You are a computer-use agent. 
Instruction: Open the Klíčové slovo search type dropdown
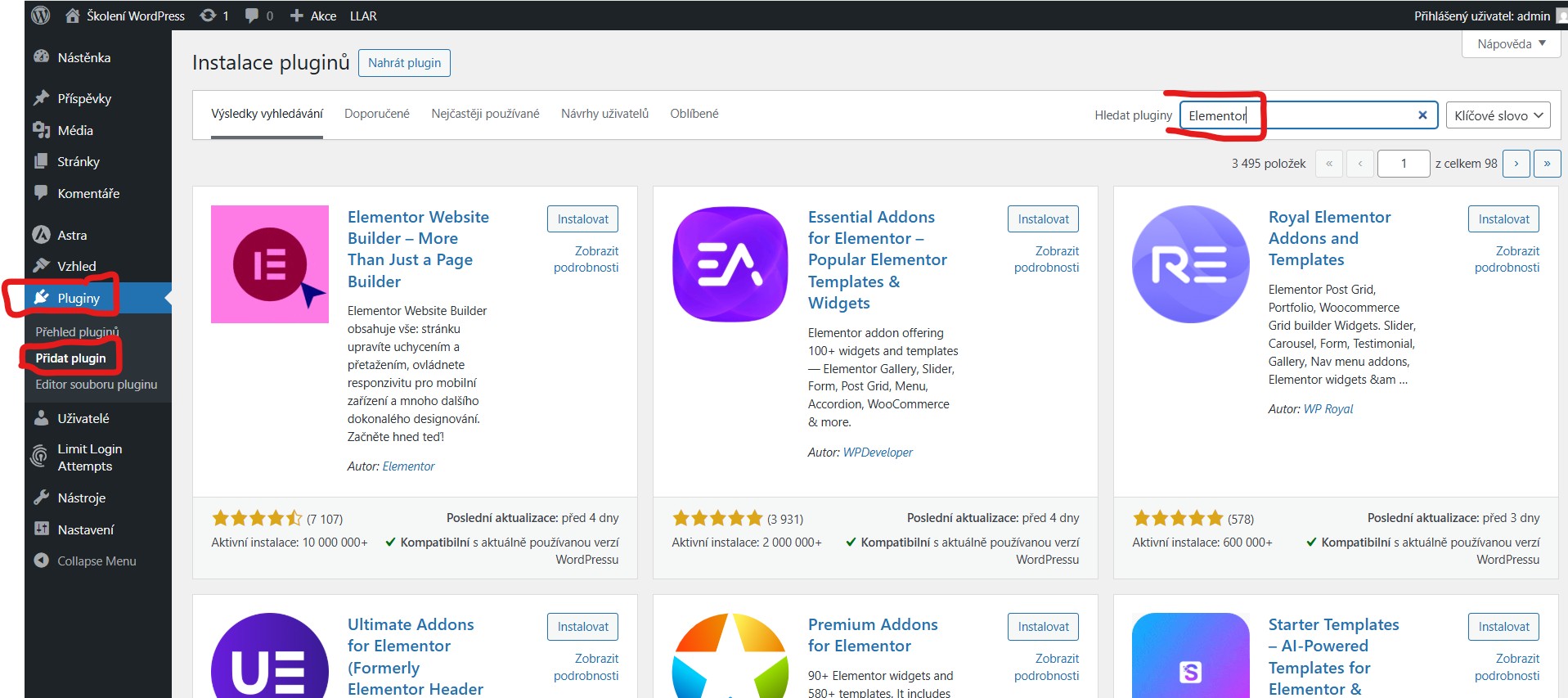(1498, 115)
